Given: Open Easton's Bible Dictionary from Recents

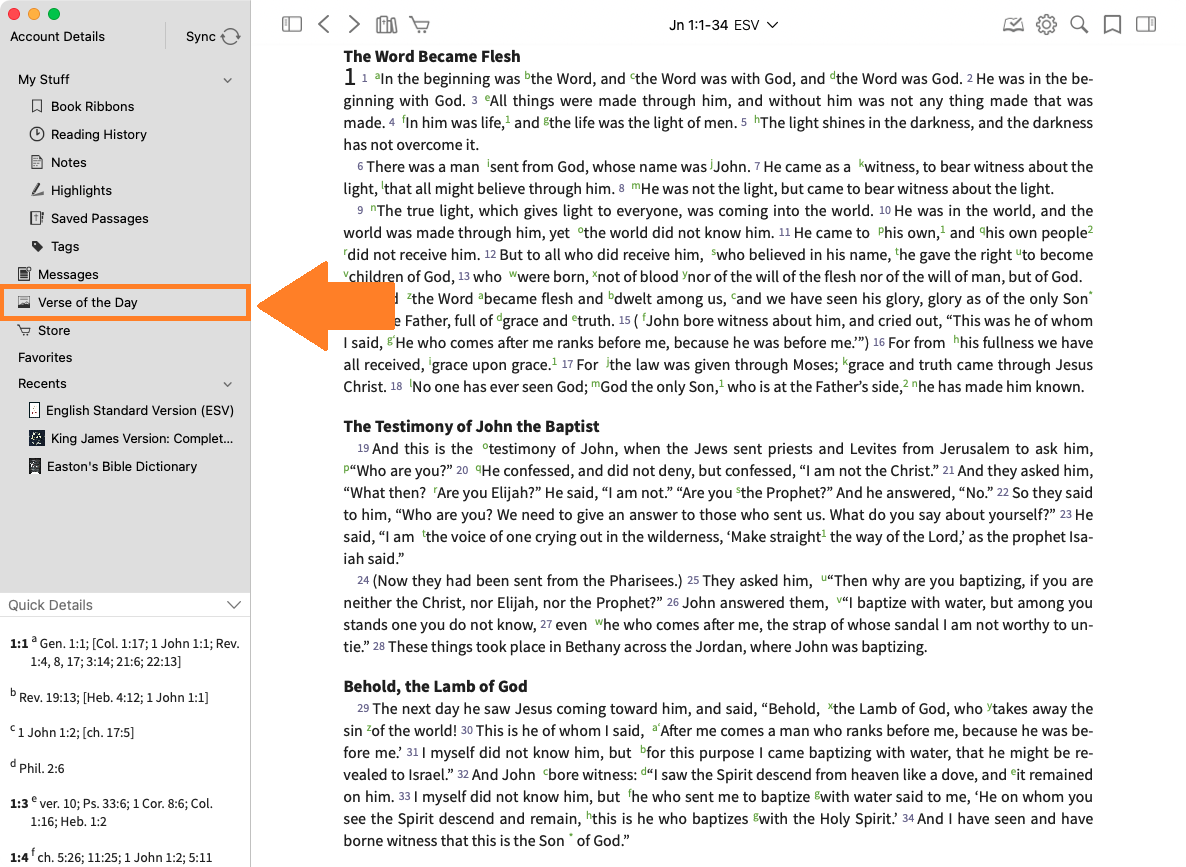Looking at the screenshot, I should click(x=121, y=467).
